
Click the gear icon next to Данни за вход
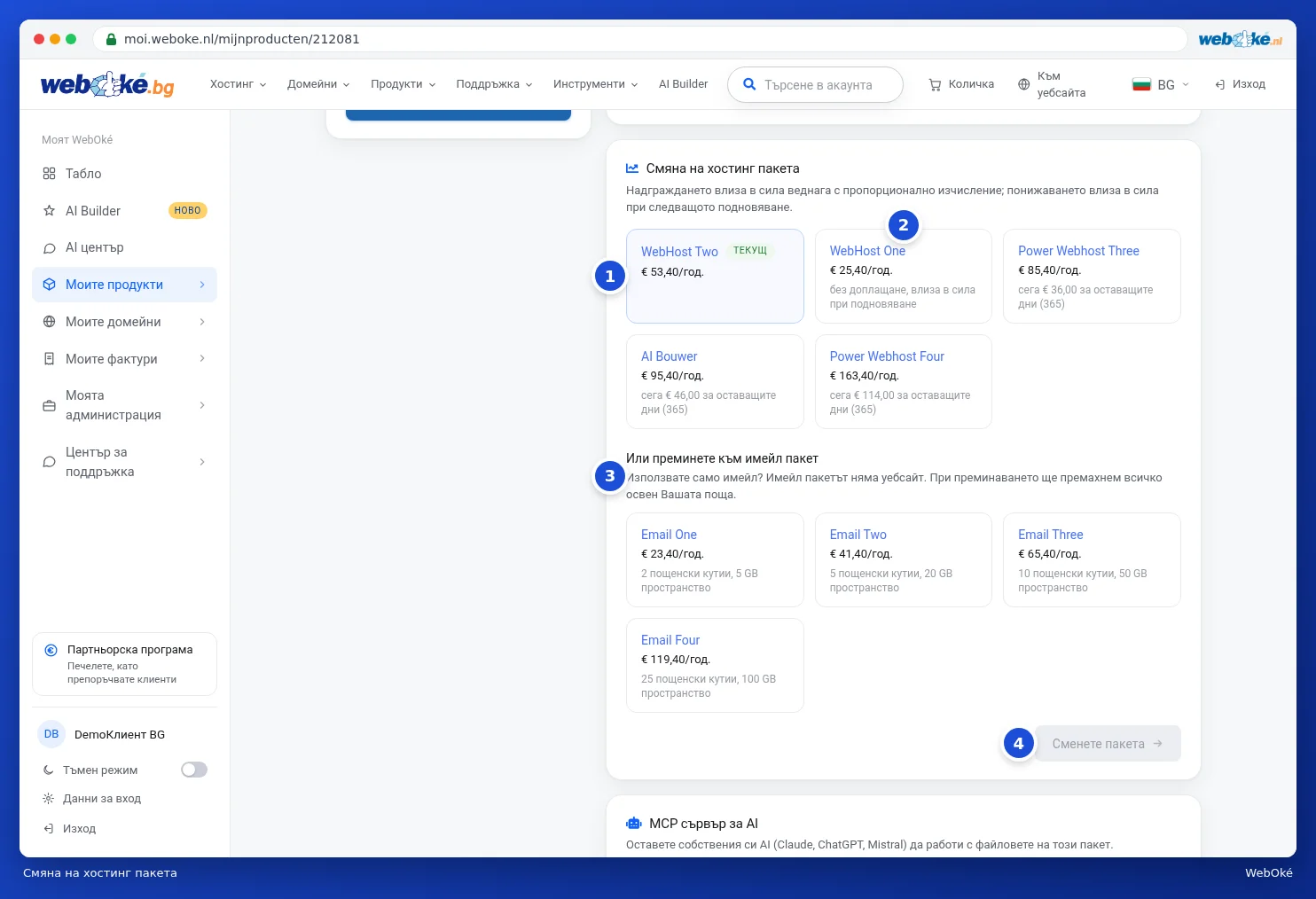49,799
